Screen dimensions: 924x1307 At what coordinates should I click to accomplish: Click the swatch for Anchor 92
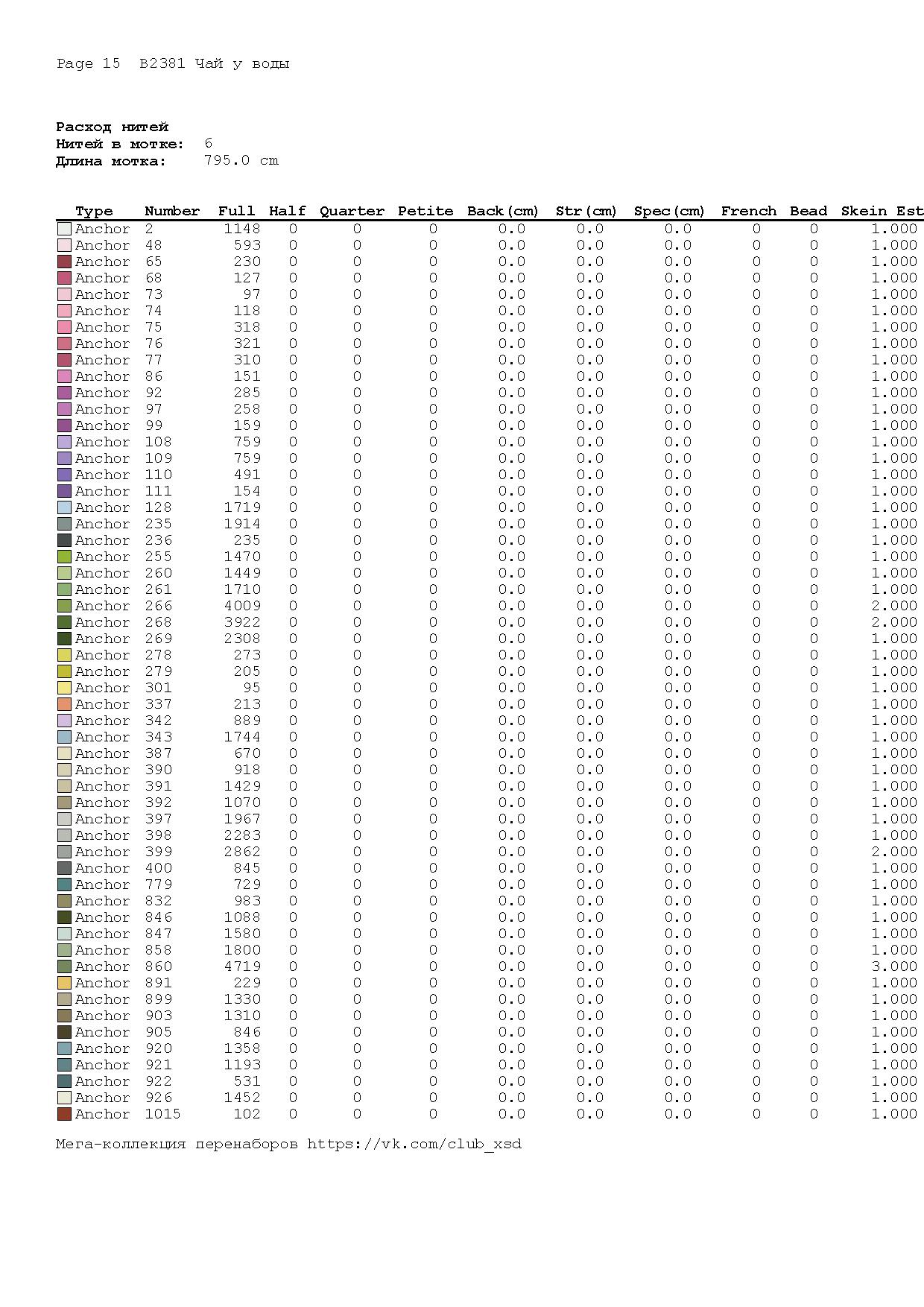coord(64,393)
